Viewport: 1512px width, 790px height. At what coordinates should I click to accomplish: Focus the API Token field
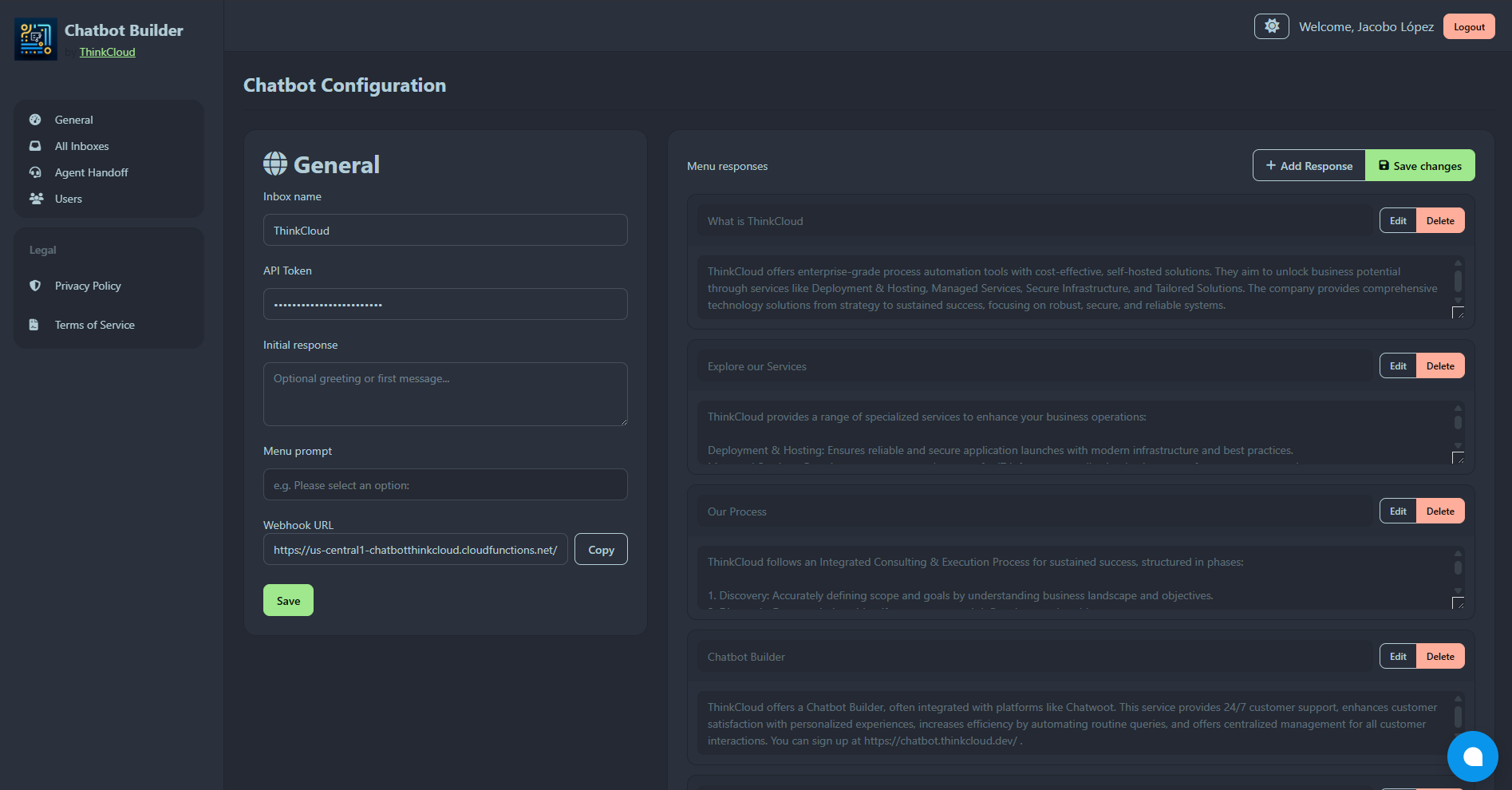tap(445, 304)
